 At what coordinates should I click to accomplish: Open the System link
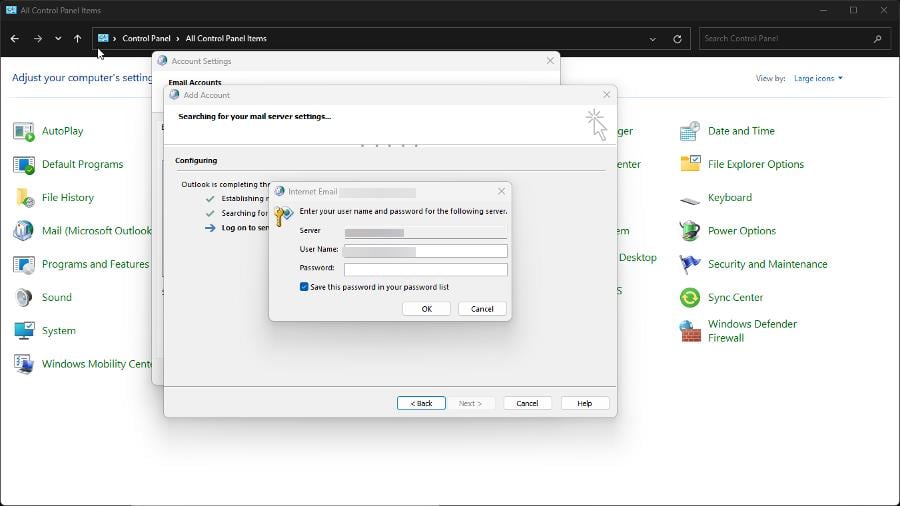[59, 331]
